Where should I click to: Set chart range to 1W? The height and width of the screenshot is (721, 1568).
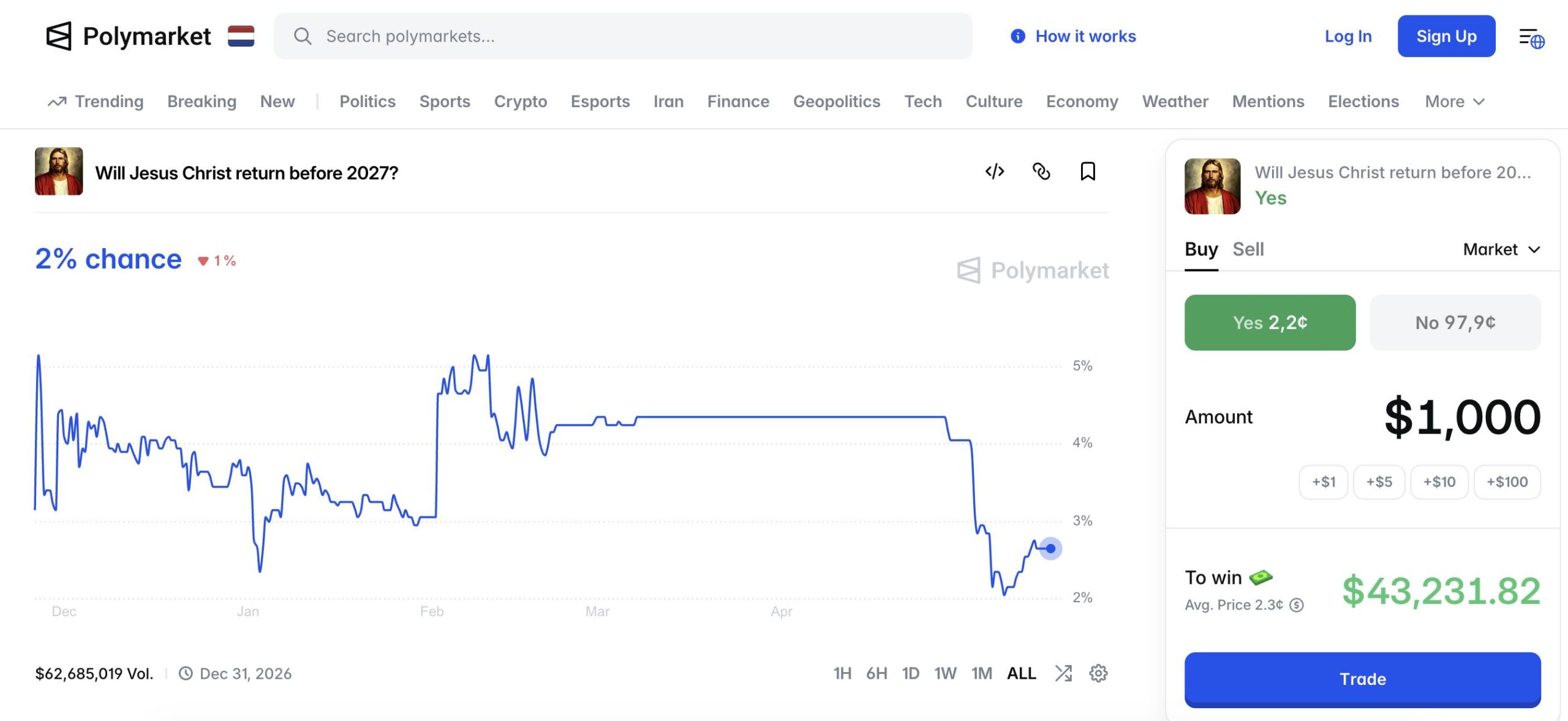(x=945, y=673)
